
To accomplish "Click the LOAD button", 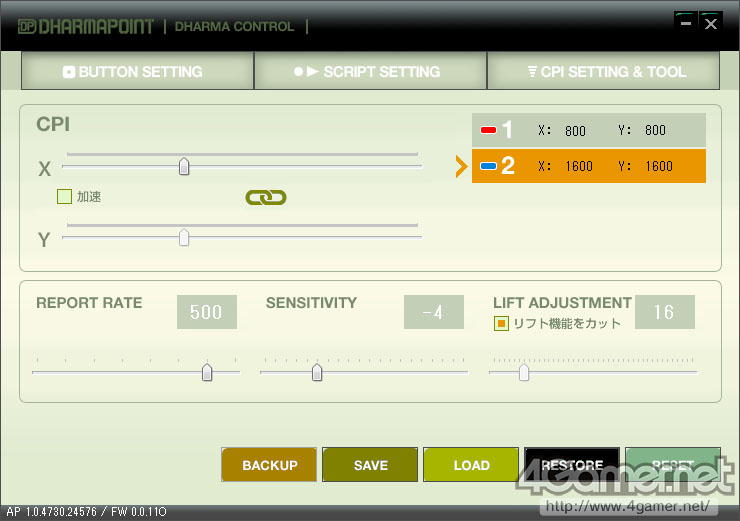I will [471, 465].
